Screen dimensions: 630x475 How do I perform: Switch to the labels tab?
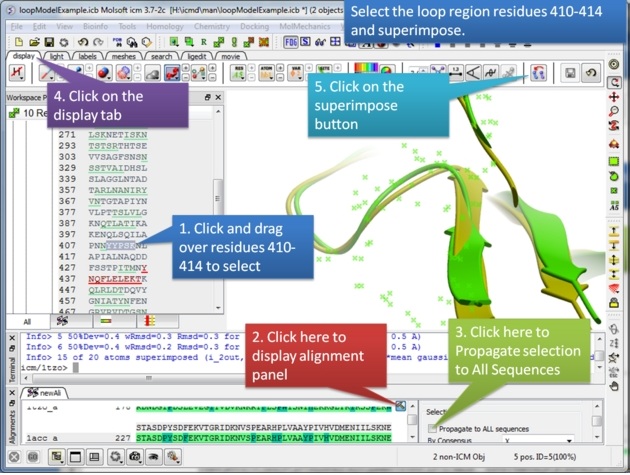click(87, 57)
